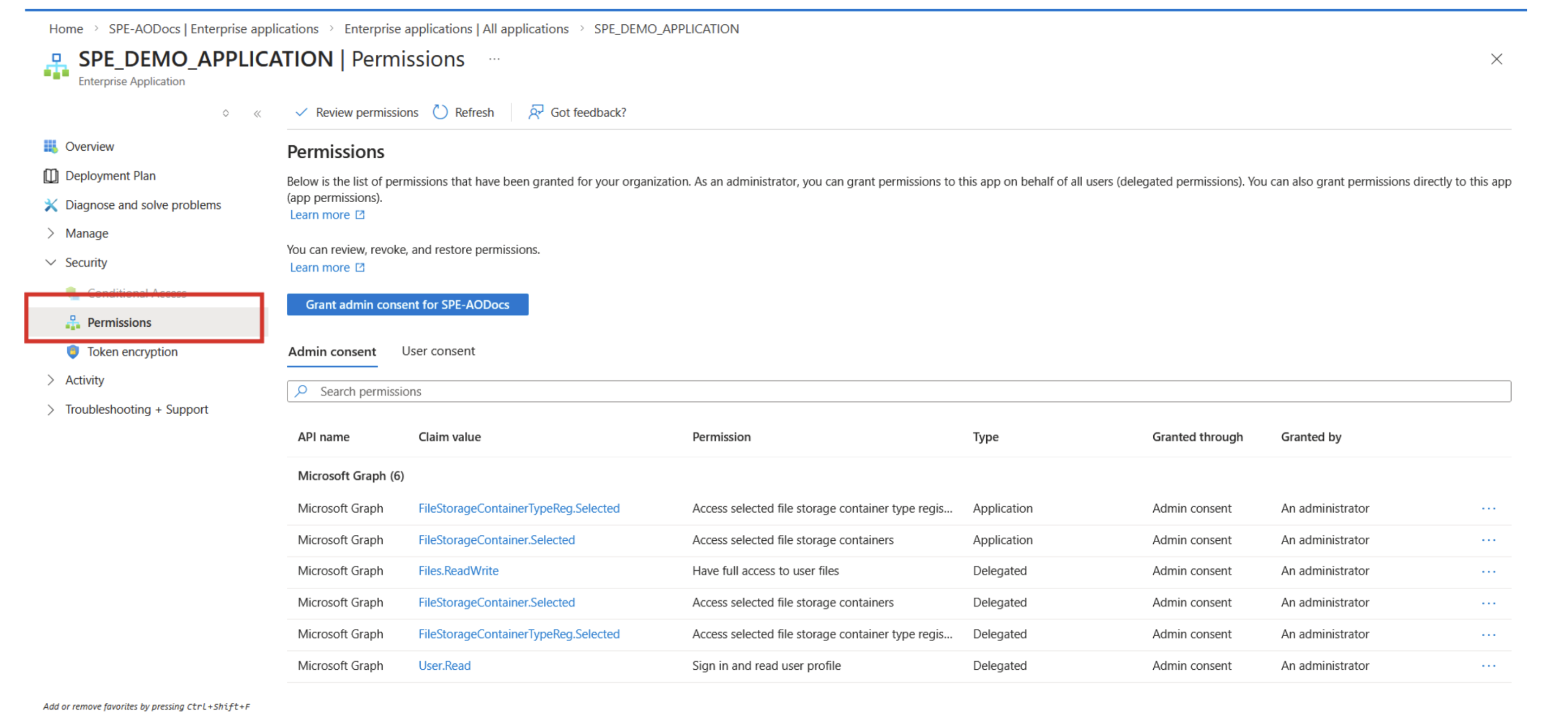Close the Permissions blade
Image resolution: width=1568 pixels, height=724 pixels.
pyautogui.click(x=1496, y=59)
